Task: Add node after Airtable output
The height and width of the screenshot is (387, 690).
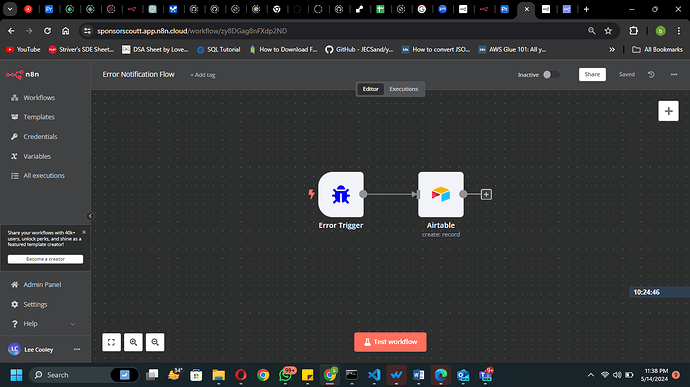Action: tap(486, 194)
